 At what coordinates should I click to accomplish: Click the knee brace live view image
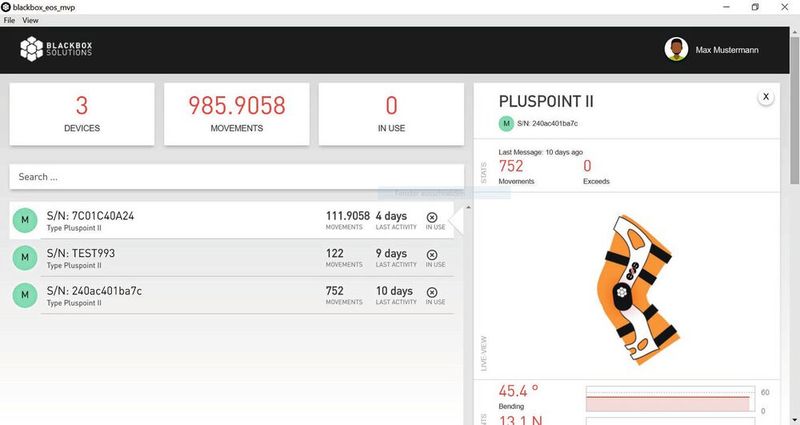tap(638, 290)
